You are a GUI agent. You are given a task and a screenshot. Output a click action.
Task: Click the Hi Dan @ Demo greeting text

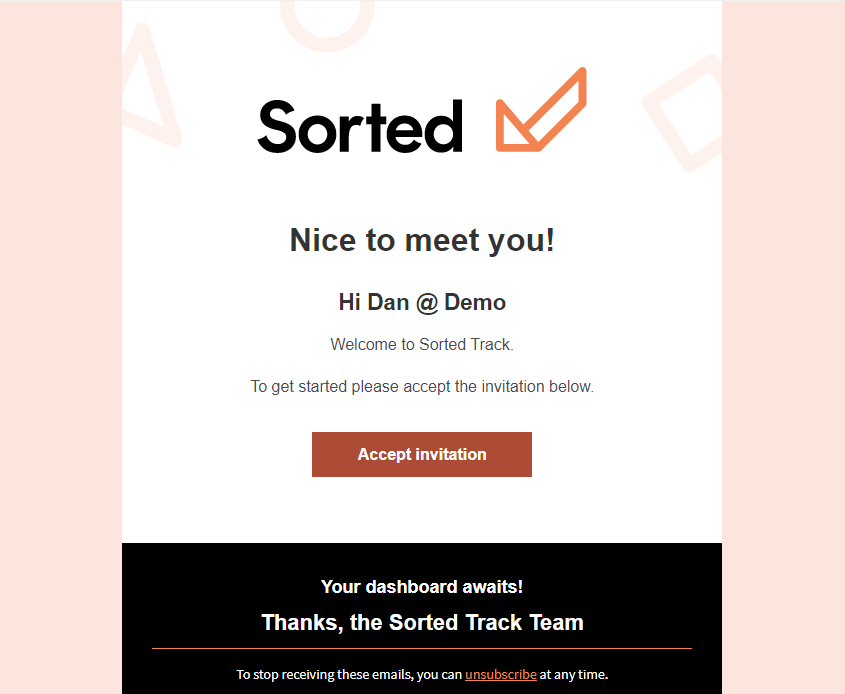click(421, 302)
